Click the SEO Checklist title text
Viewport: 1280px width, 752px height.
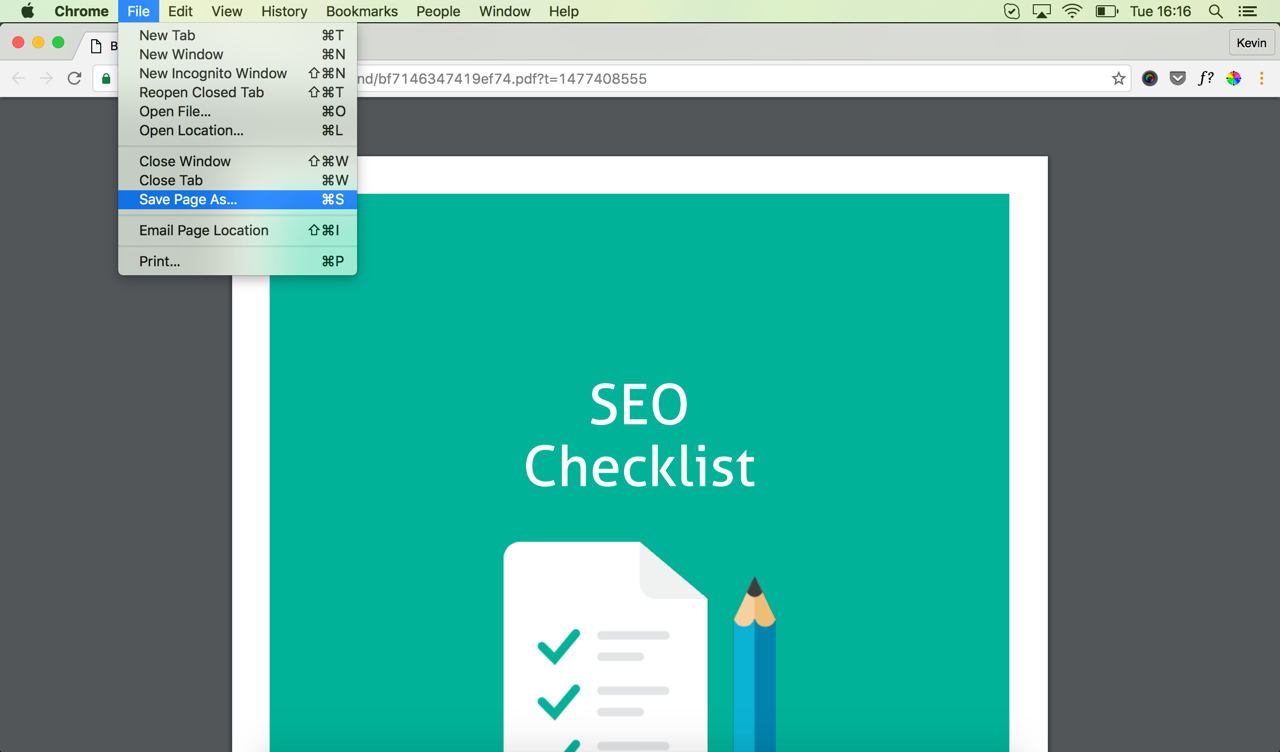640,435
